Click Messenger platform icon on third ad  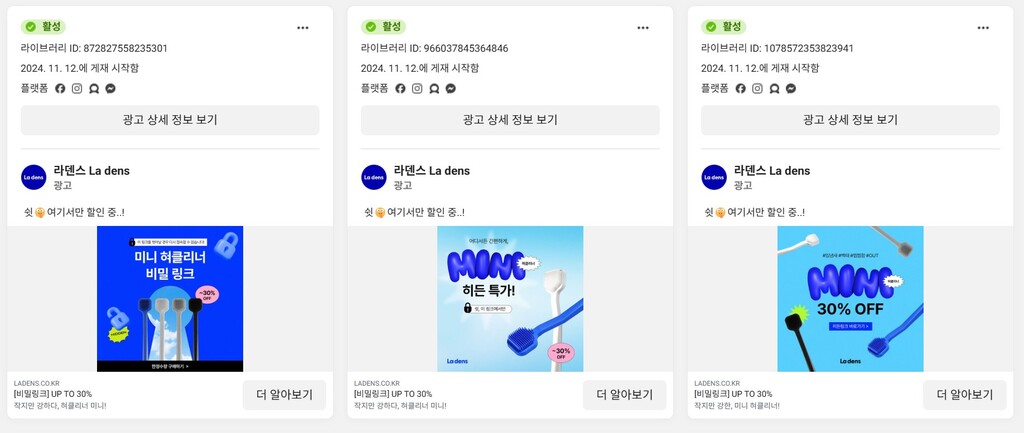click(791, 88)
